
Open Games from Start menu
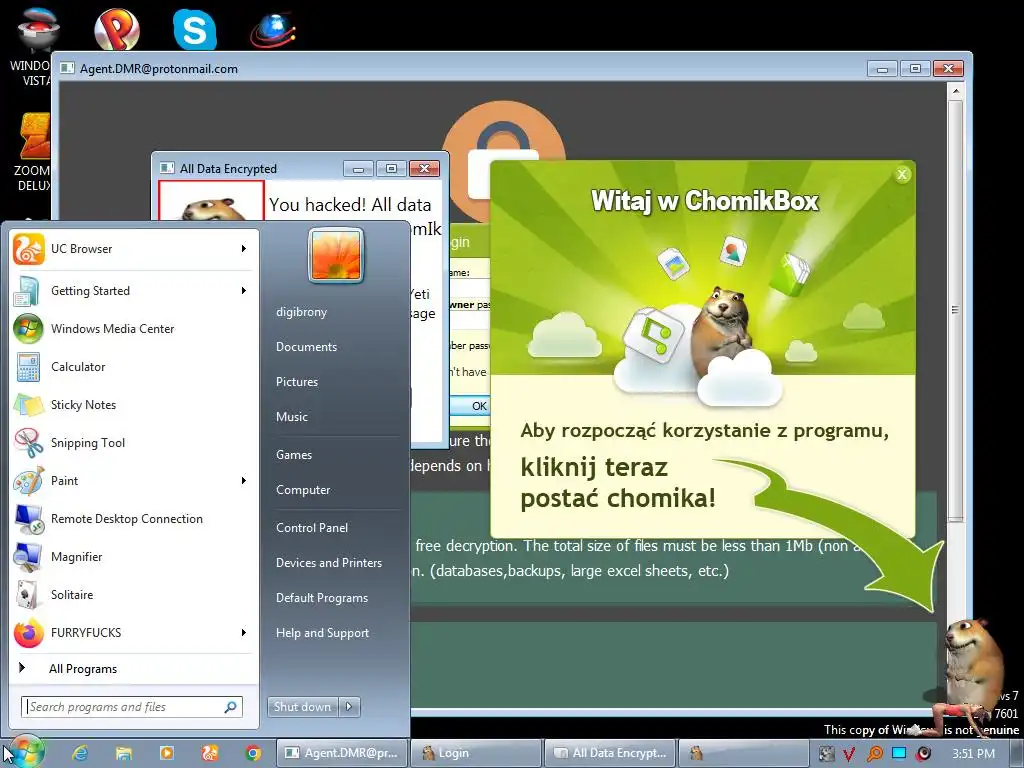[294, 455]
